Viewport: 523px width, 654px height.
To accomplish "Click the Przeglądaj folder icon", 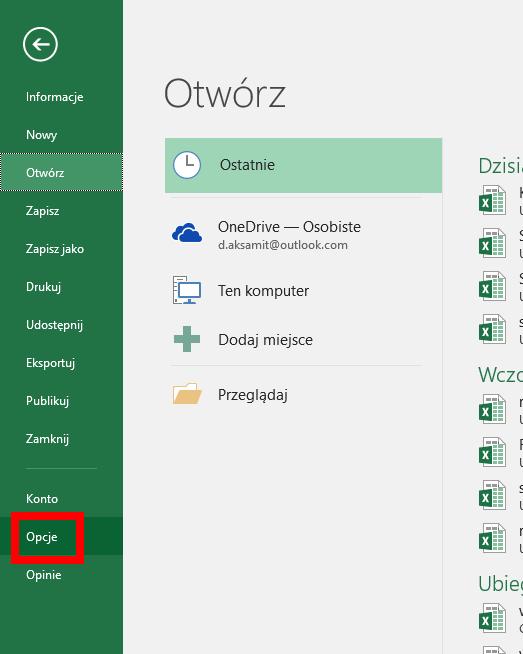I will [x=187, y=394].
